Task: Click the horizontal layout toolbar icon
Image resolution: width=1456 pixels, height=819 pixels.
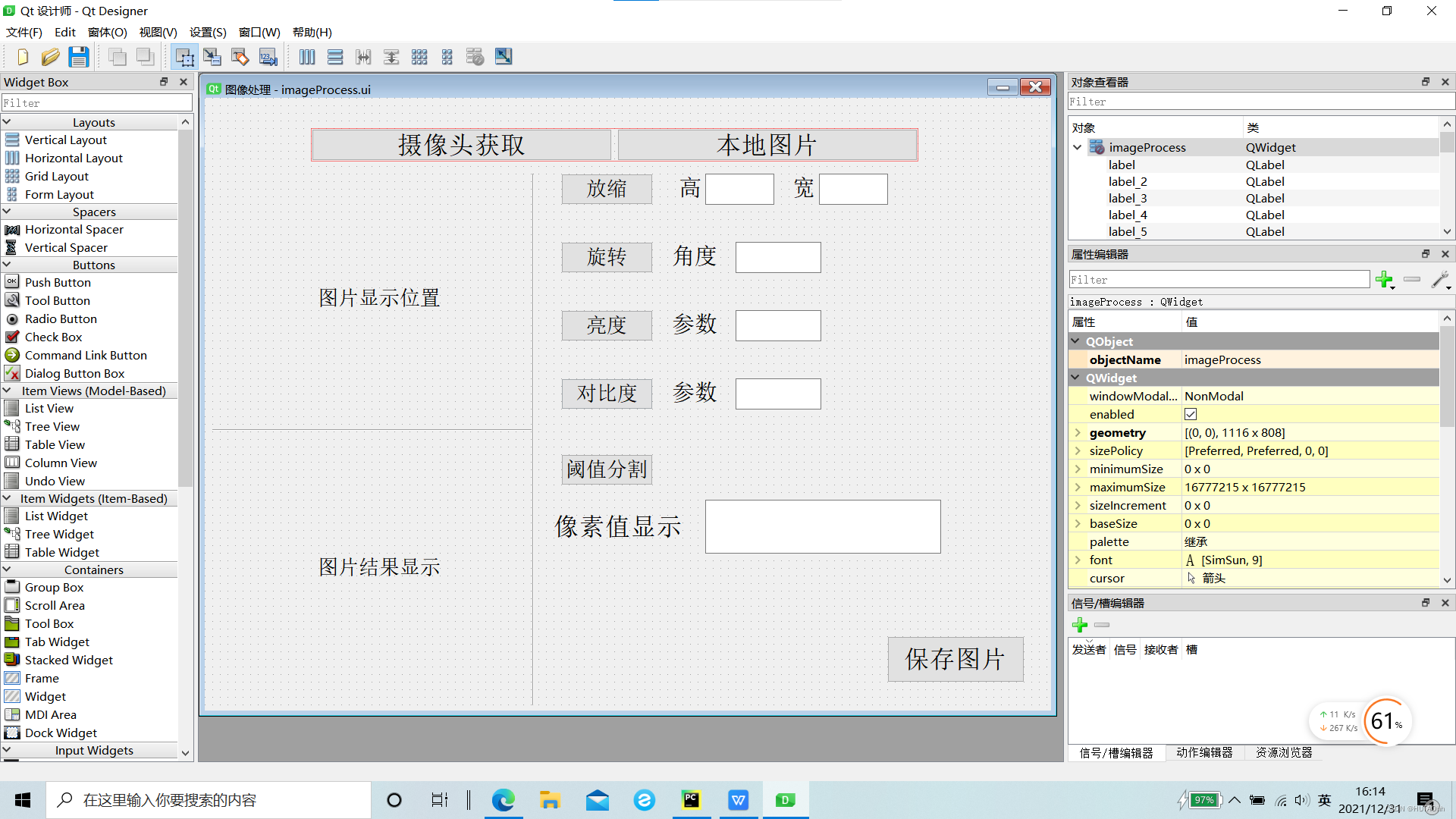Action: point(306,57)
